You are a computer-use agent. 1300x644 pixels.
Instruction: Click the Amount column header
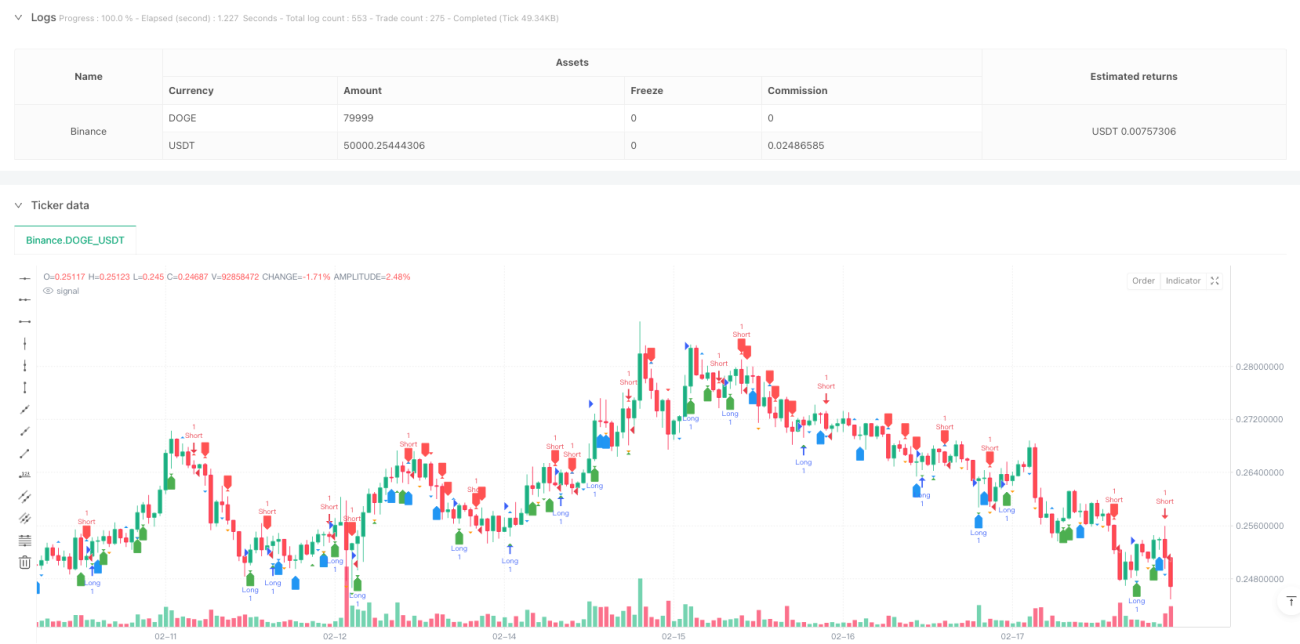(x=362, y=90)
